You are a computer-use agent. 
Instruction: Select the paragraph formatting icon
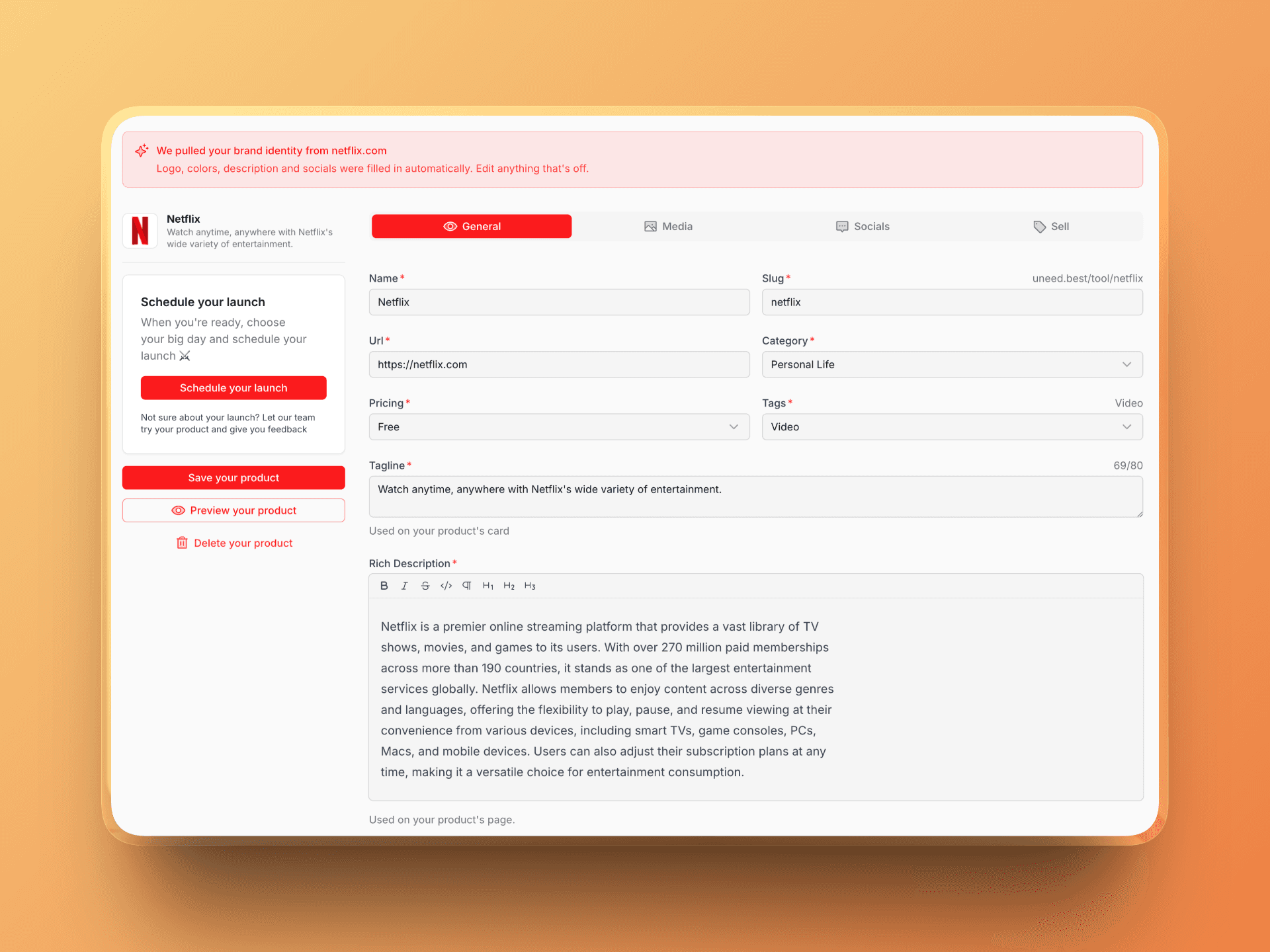(466, 586)
